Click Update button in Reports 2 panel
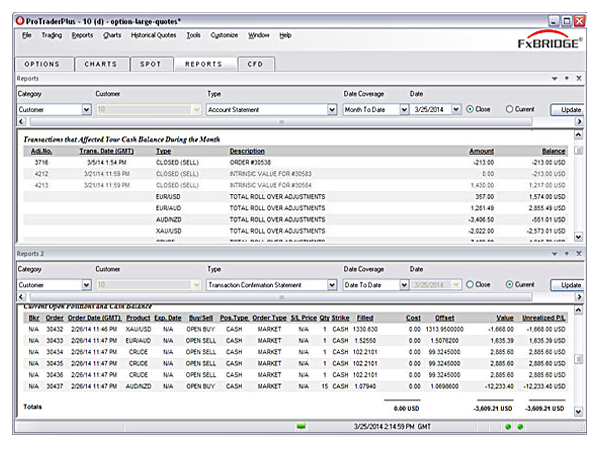Image resolution: width=600 pixels, height=450 pixels. [567, 285]
